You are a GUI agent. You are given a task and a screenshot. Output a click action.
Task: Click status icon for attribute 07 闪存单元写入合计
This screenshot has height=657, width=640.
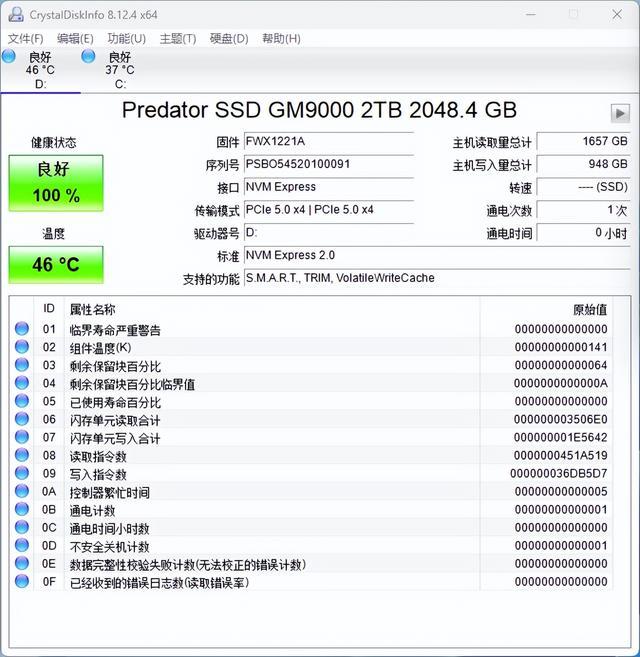tap(22, 437)
